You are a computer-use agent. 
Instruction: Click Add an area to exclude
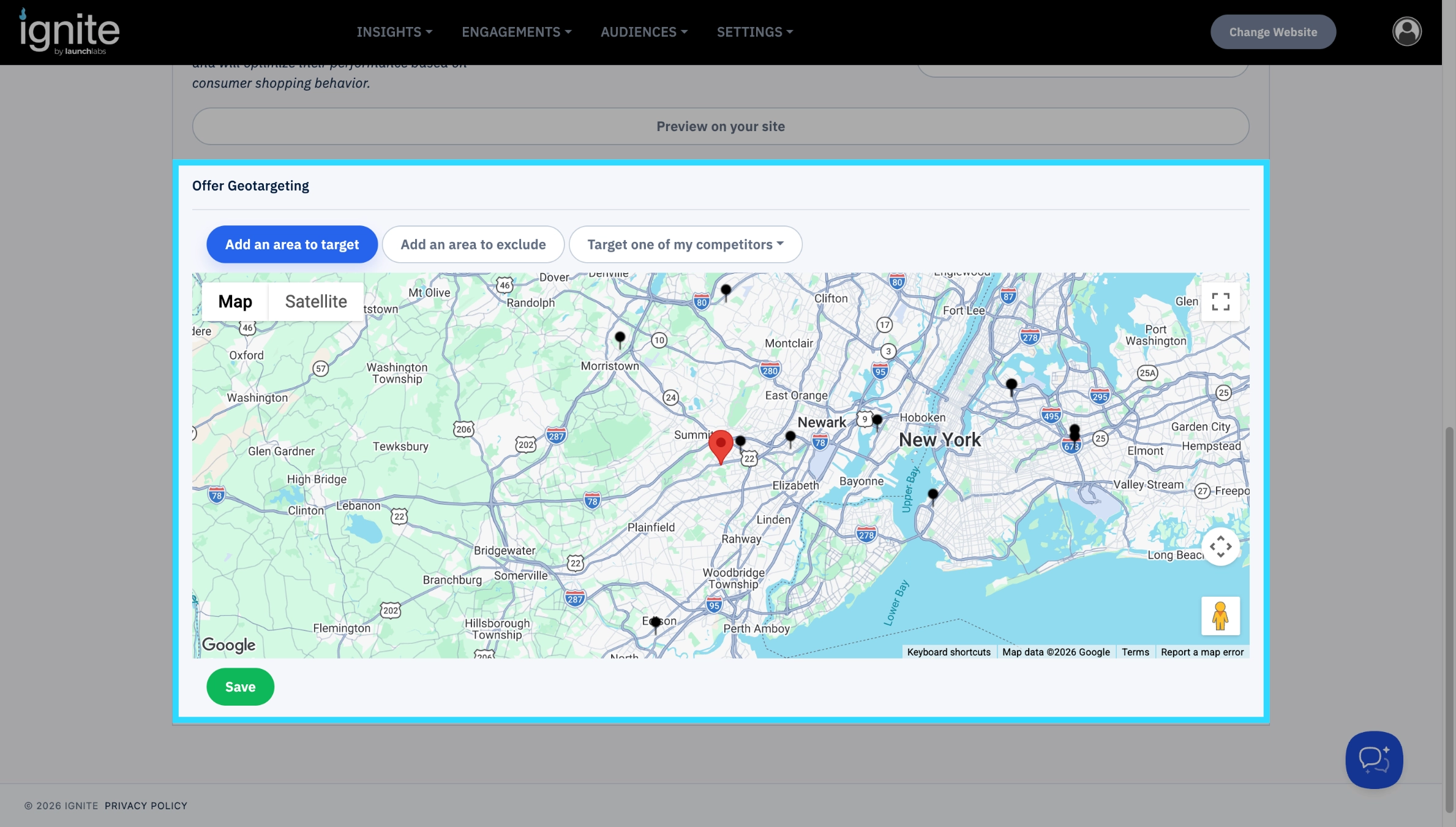(473, 244)
